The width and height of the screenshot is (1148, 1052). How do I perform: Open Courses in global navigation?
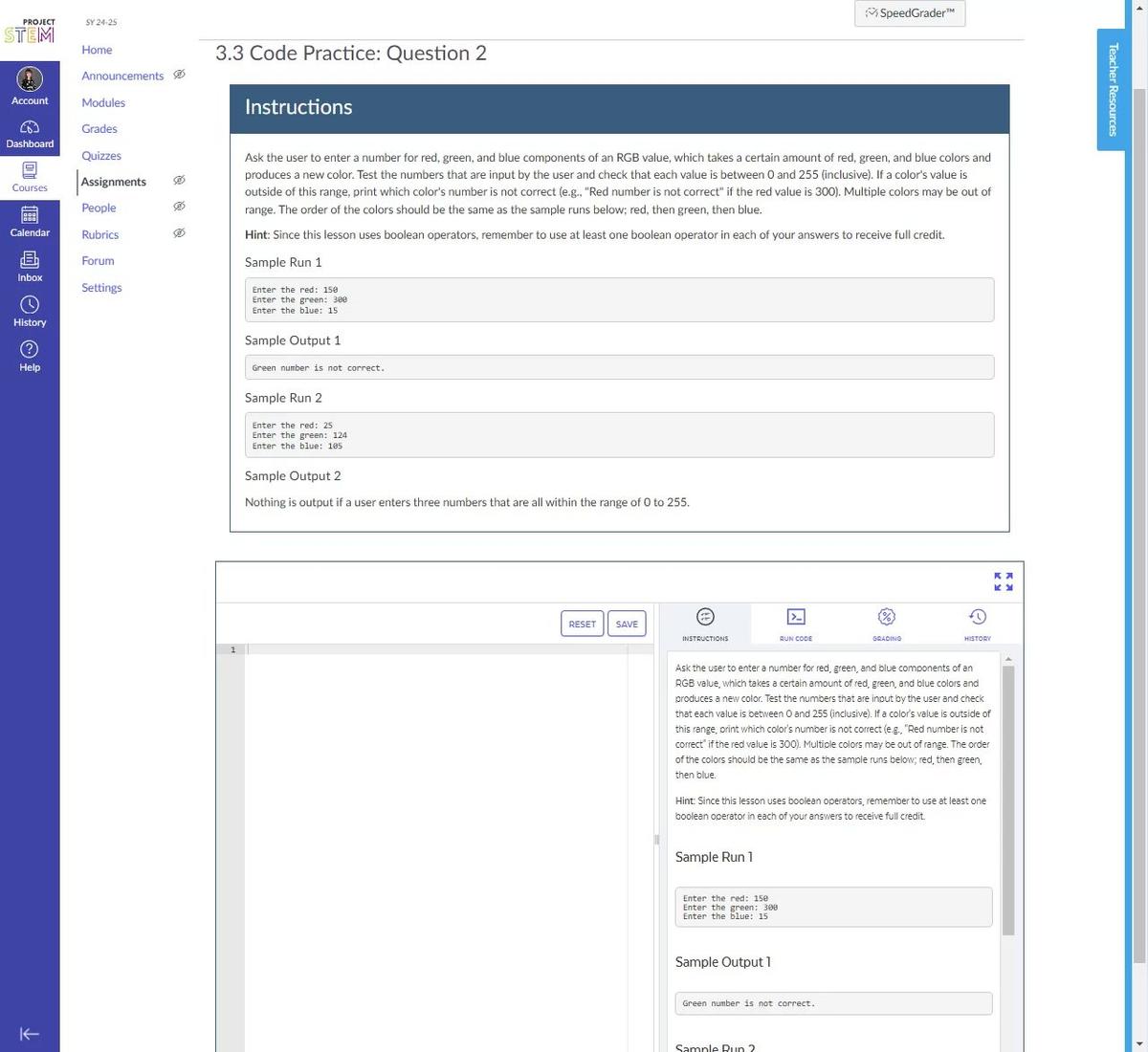point(30,178)
